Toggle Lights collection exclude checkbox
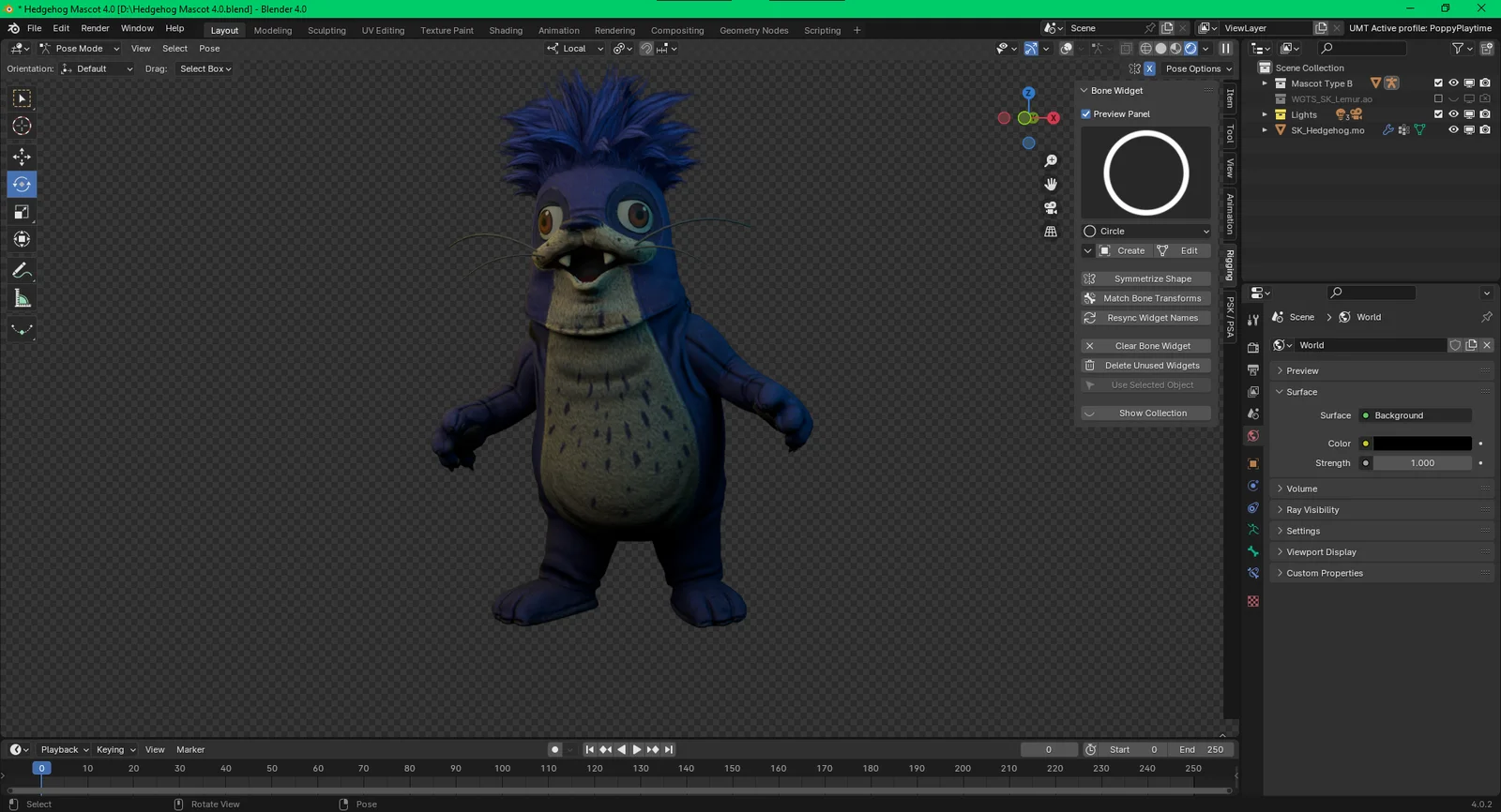1501x812 pixels. (1438, 114)
